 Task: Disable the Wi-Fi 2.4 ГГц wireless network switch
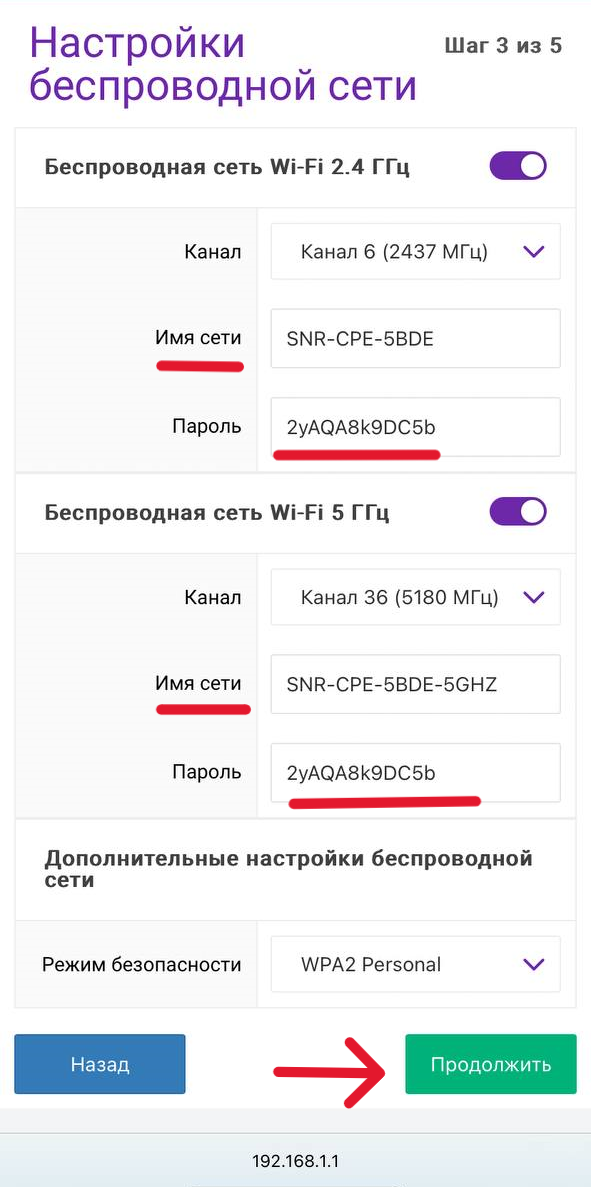click(x=518, y=165)
